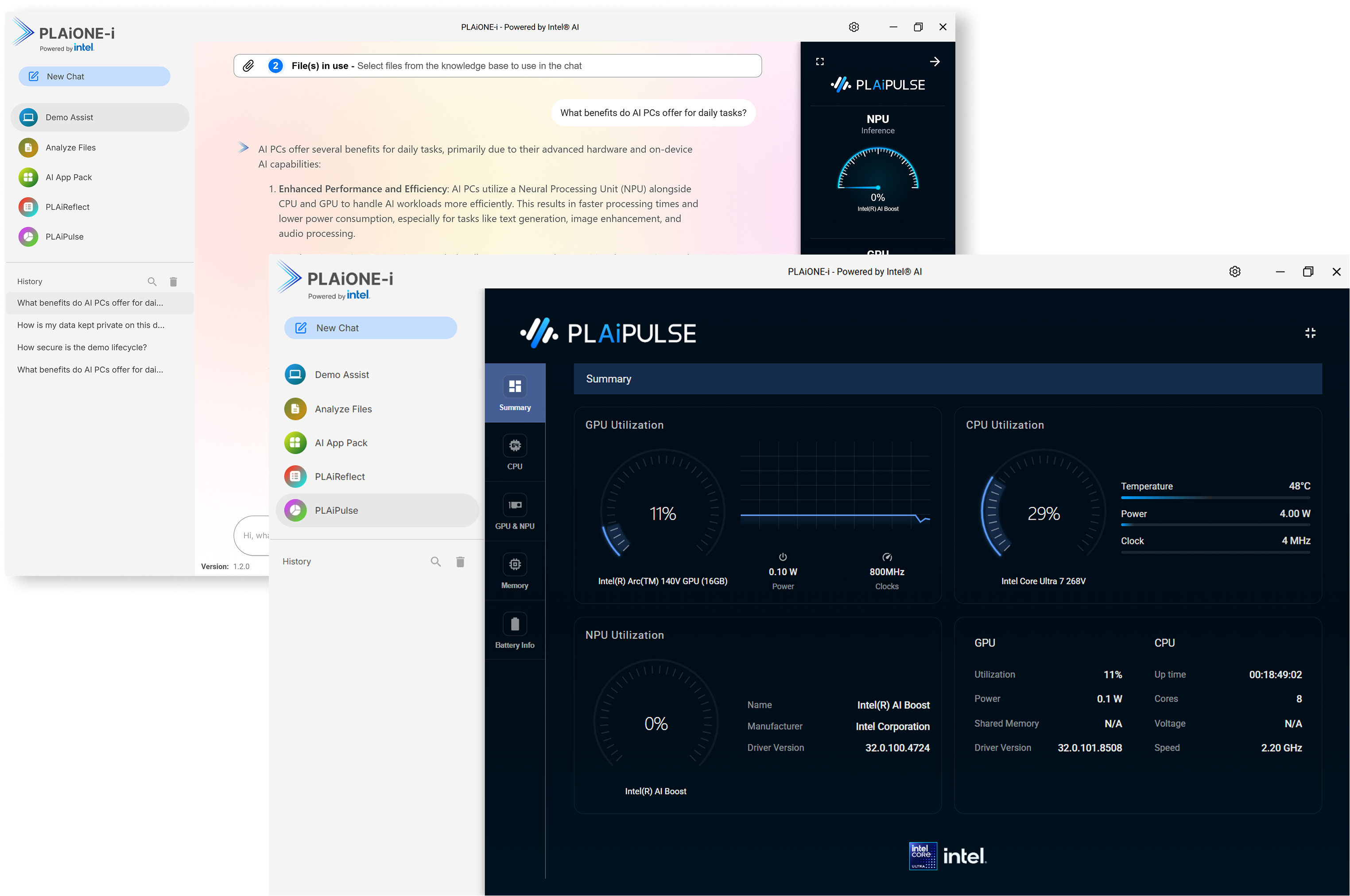Click user question bubble about AI PCs
Screen dimensions: 1350x896
[653, 112]
